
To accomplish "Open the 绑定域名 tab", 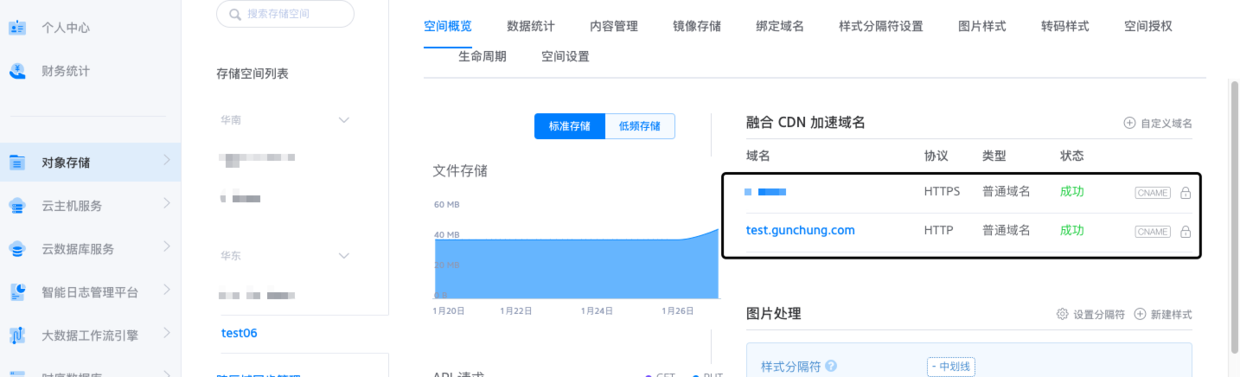I will pyautogui.click(x=780, y=26).
